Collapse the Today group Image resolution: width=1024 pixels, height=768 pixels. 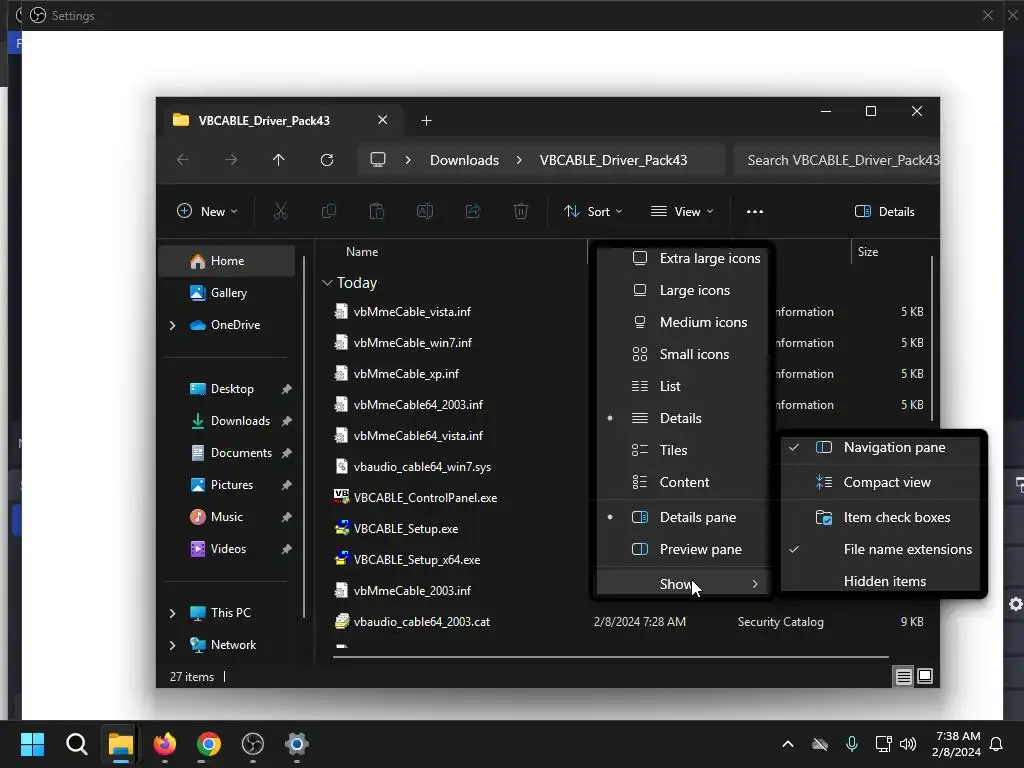pos(327,283)
